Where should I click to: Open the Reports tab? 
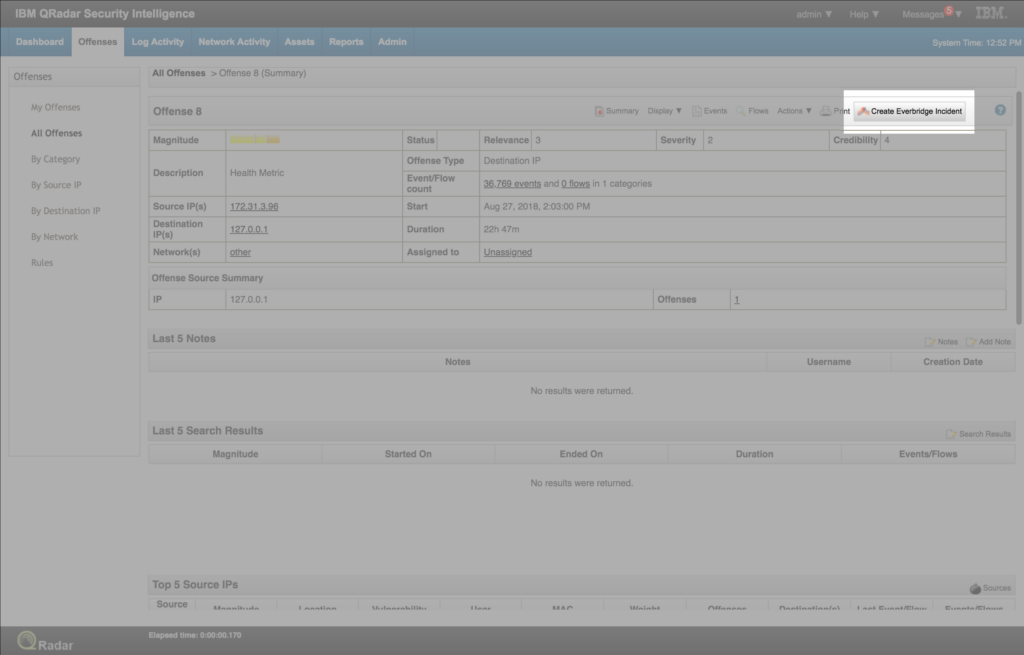click(x=346, y=42)
